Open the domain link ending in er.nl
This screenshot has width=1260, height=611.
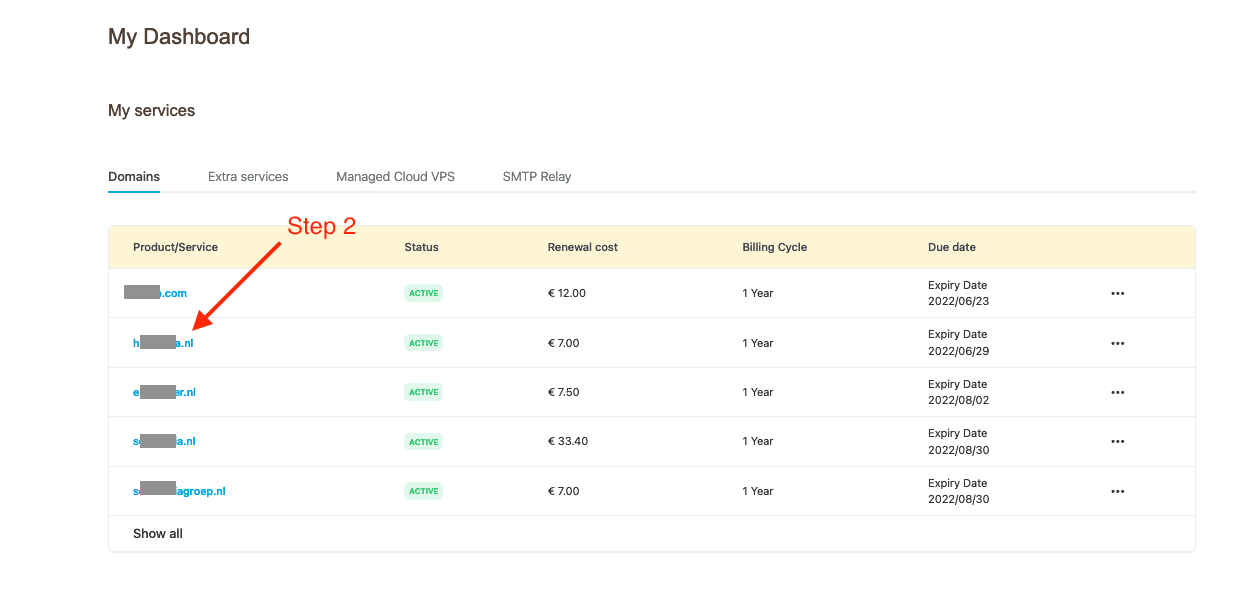(x=165, y=392)
